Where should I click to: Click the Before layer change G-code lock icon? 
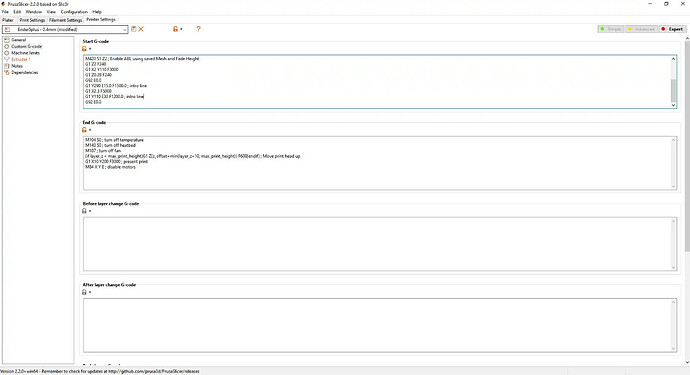[84, 211]
